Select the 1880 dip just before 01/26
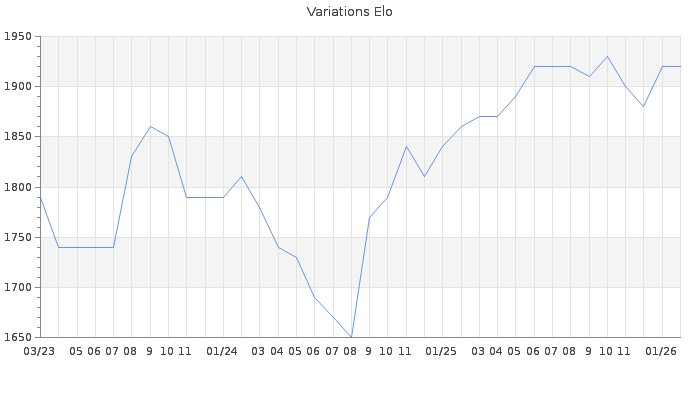The width and height of the screenshot is (700, 400). (644, 106)
